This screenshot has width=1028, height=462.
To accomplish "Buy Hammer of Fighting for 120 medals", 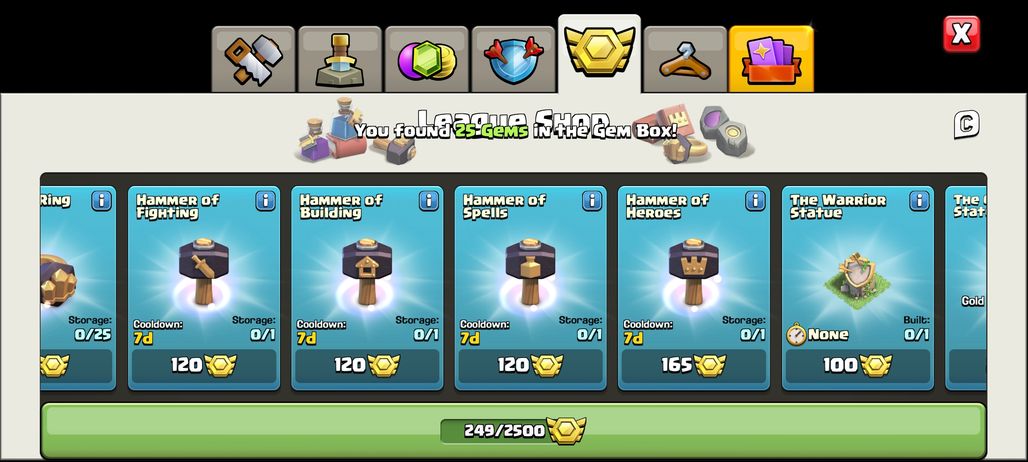I will tap(204, 366).
